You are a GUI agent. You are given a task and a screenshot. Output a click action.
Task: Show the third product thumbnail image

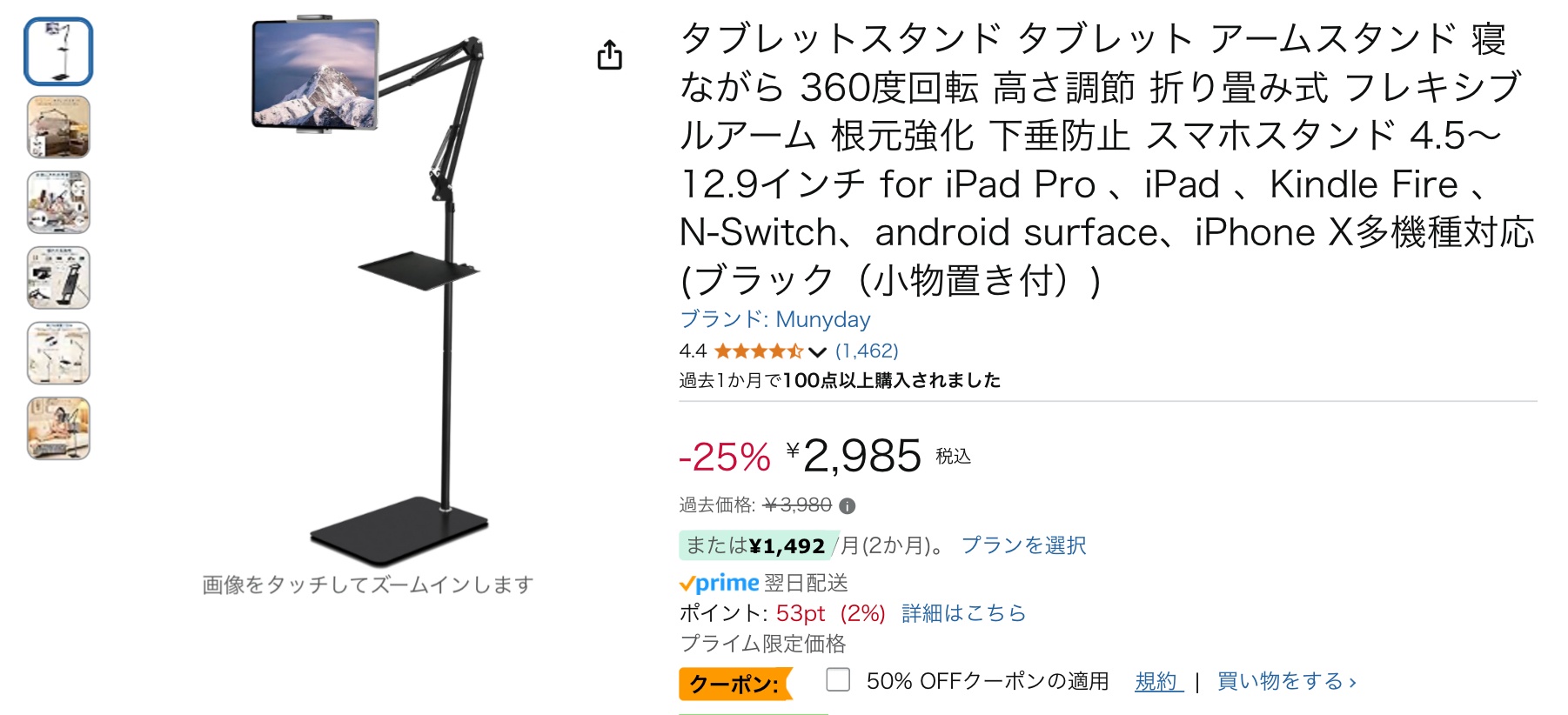(x=58, y=203)
